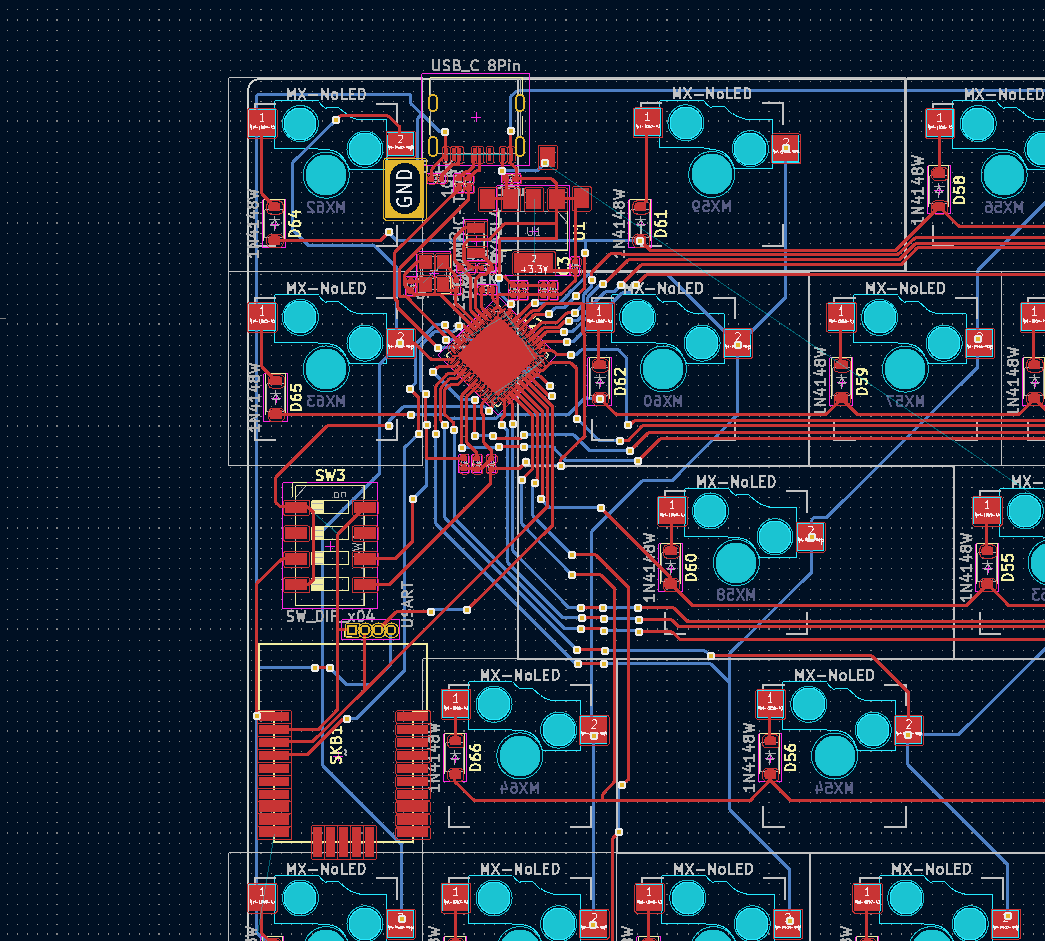Viewport: 1045px width, 941px height.
Task: Select diode D65 footprint
Action: click(x=275, y=397)
